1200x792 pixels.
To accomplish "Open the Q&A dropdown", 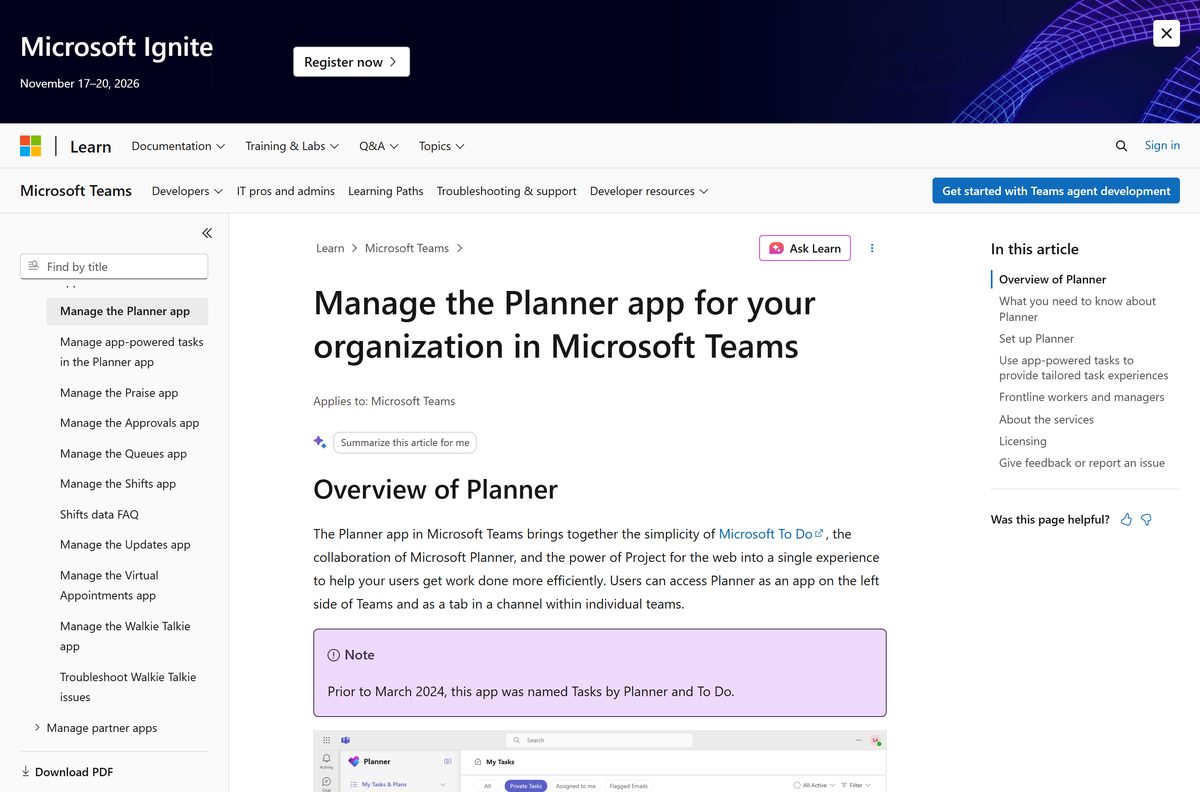I will pyautogui.click(x=379, y=146).
